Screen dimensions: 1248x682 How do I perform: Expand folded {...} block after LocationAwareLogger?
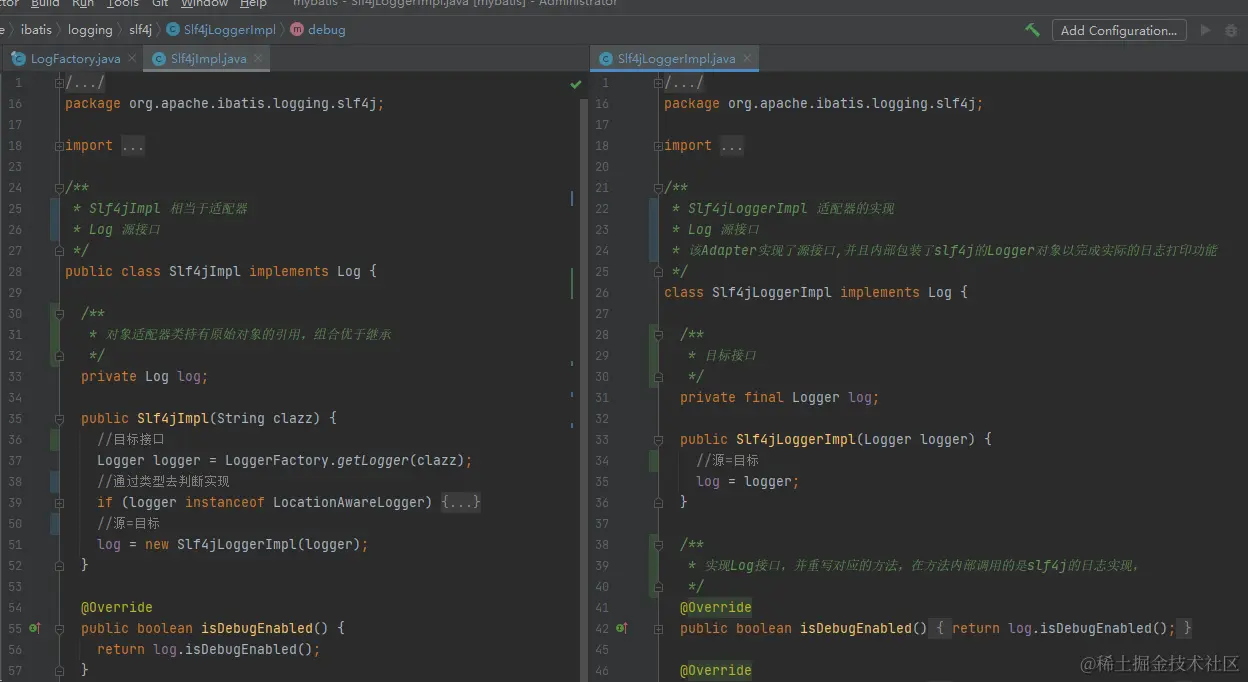461,502
